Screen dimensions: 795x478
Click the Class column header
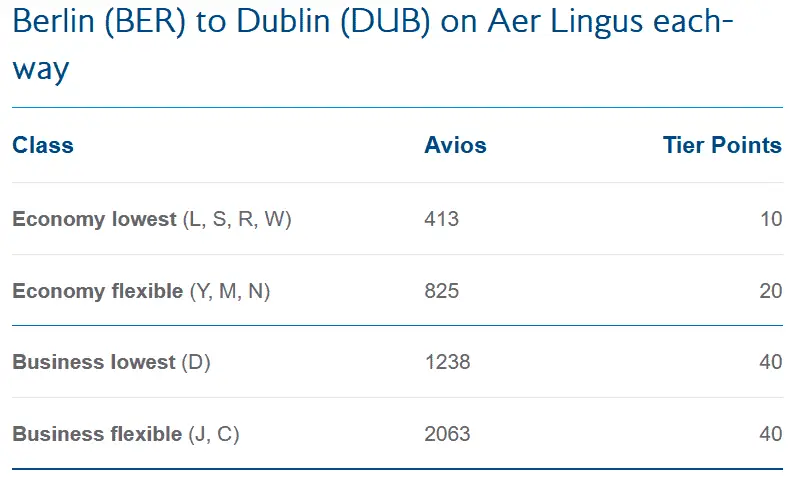(x=43, y=145)
